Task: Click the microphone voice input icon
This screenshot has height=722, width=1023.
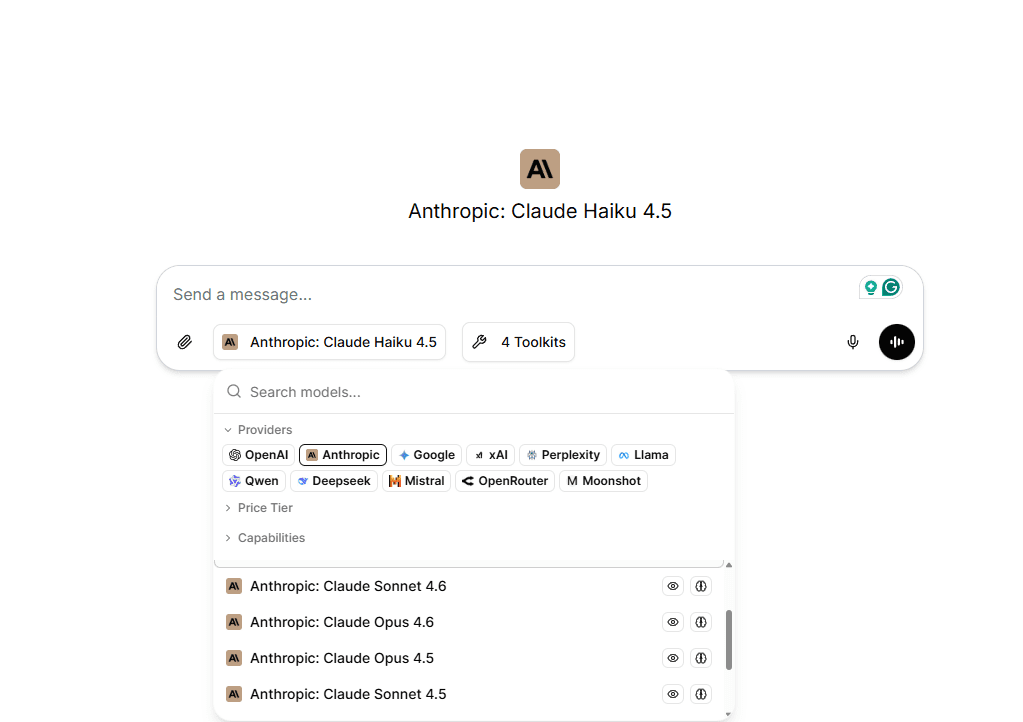Action: (x=853, y=342)
